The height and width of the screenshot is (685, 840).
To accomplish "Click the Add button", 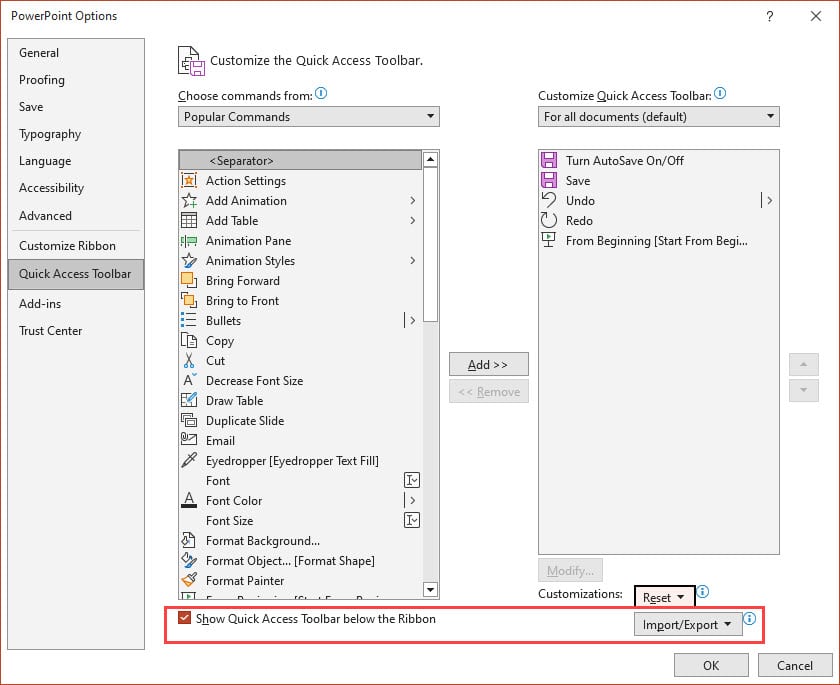I will pos(488,364).
